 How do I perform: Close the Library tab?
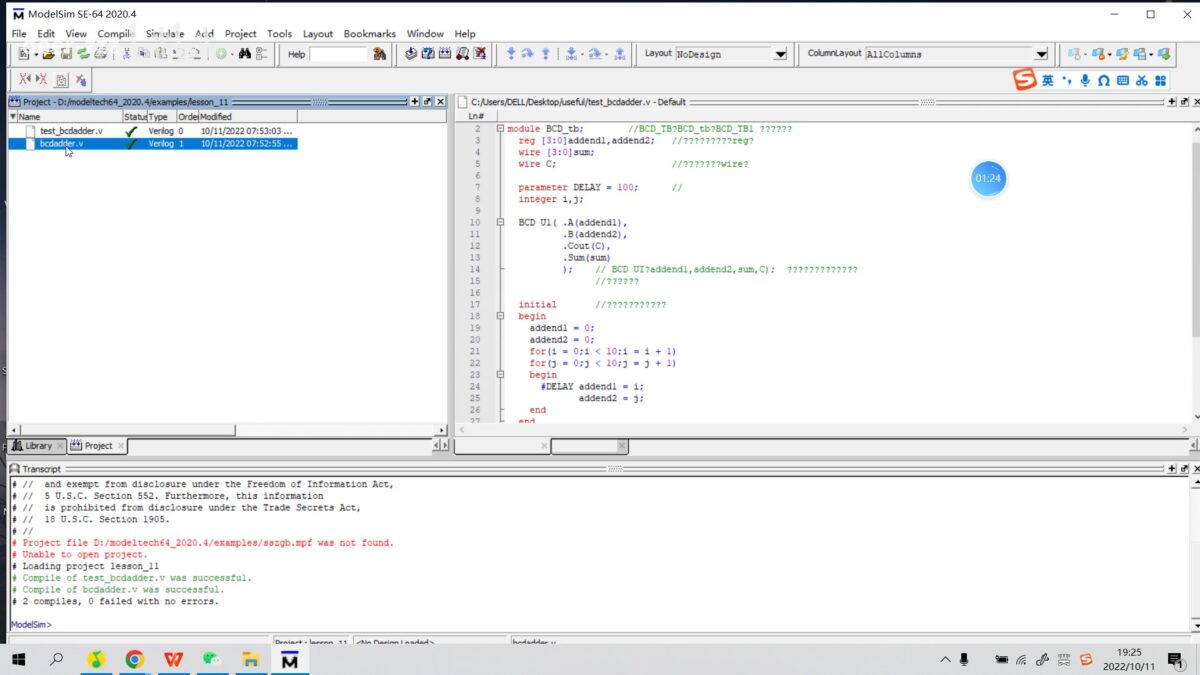coord(60,446)
